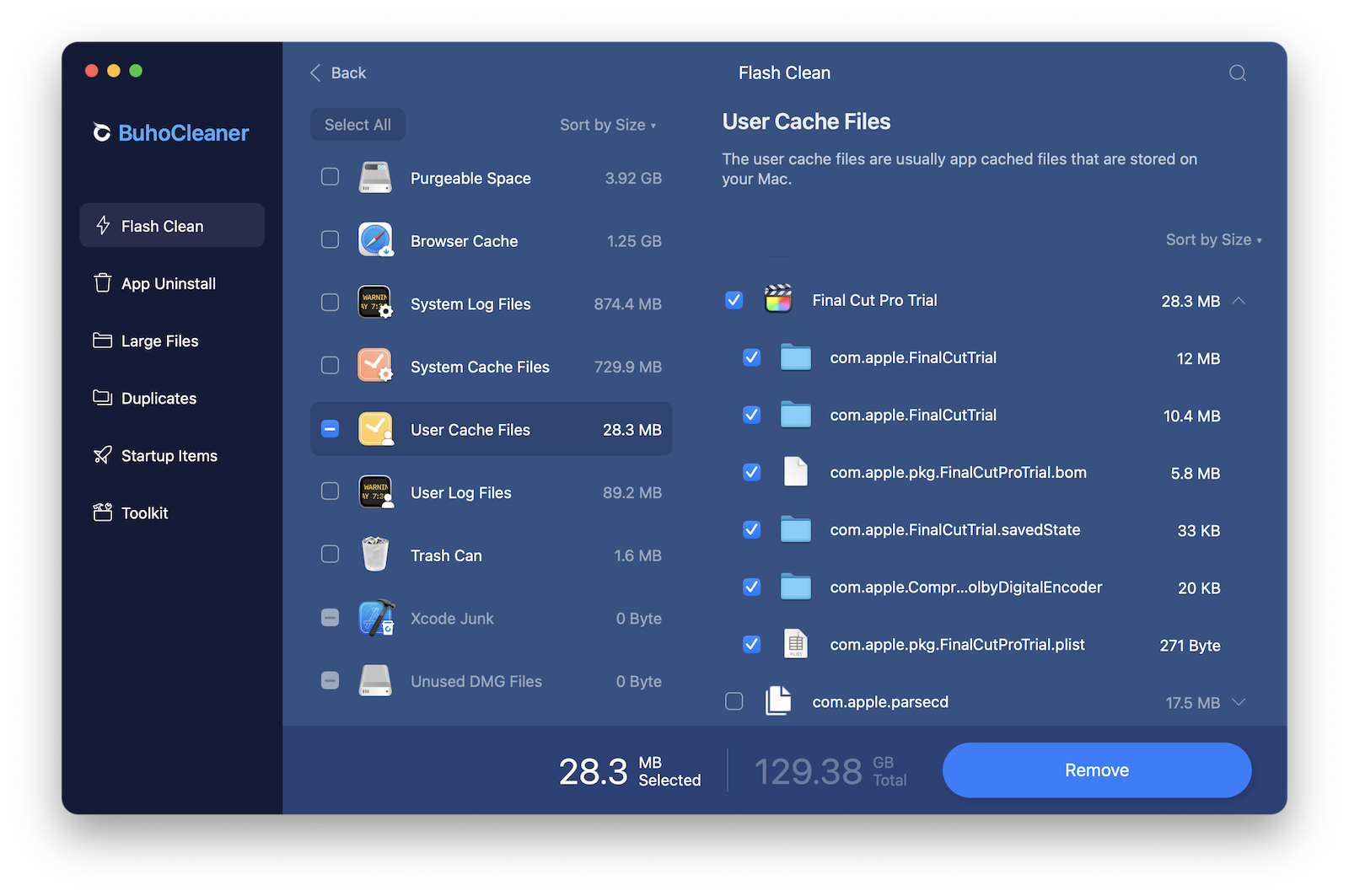Click the Xcode Junk hammer icon
This screenshot has height=896, width=1349.
(376, 618)
